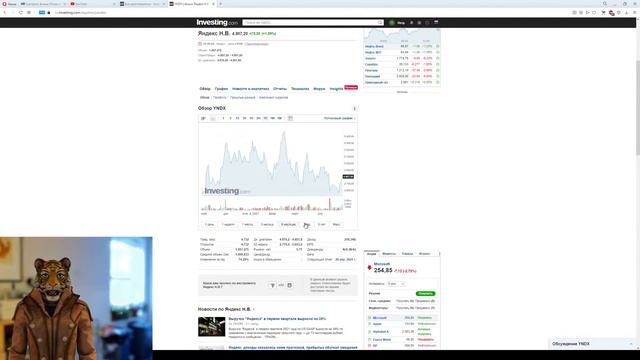
Task: Select the Индексы tab in sidebar widget
Action: tap(389, 254)
